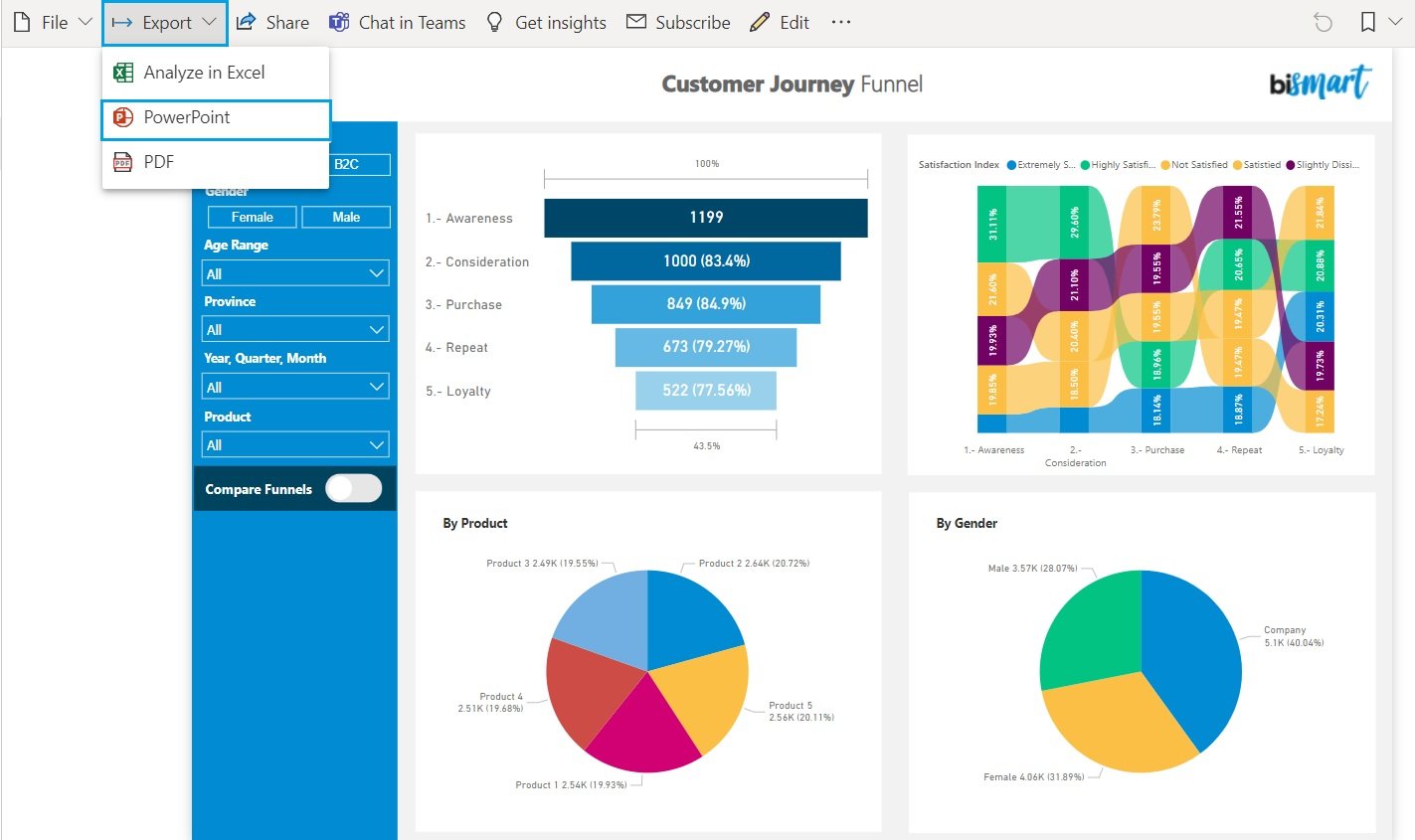The image size is (1415, 840).
Task: Open Chat in Teams
Action: point(397,22)
